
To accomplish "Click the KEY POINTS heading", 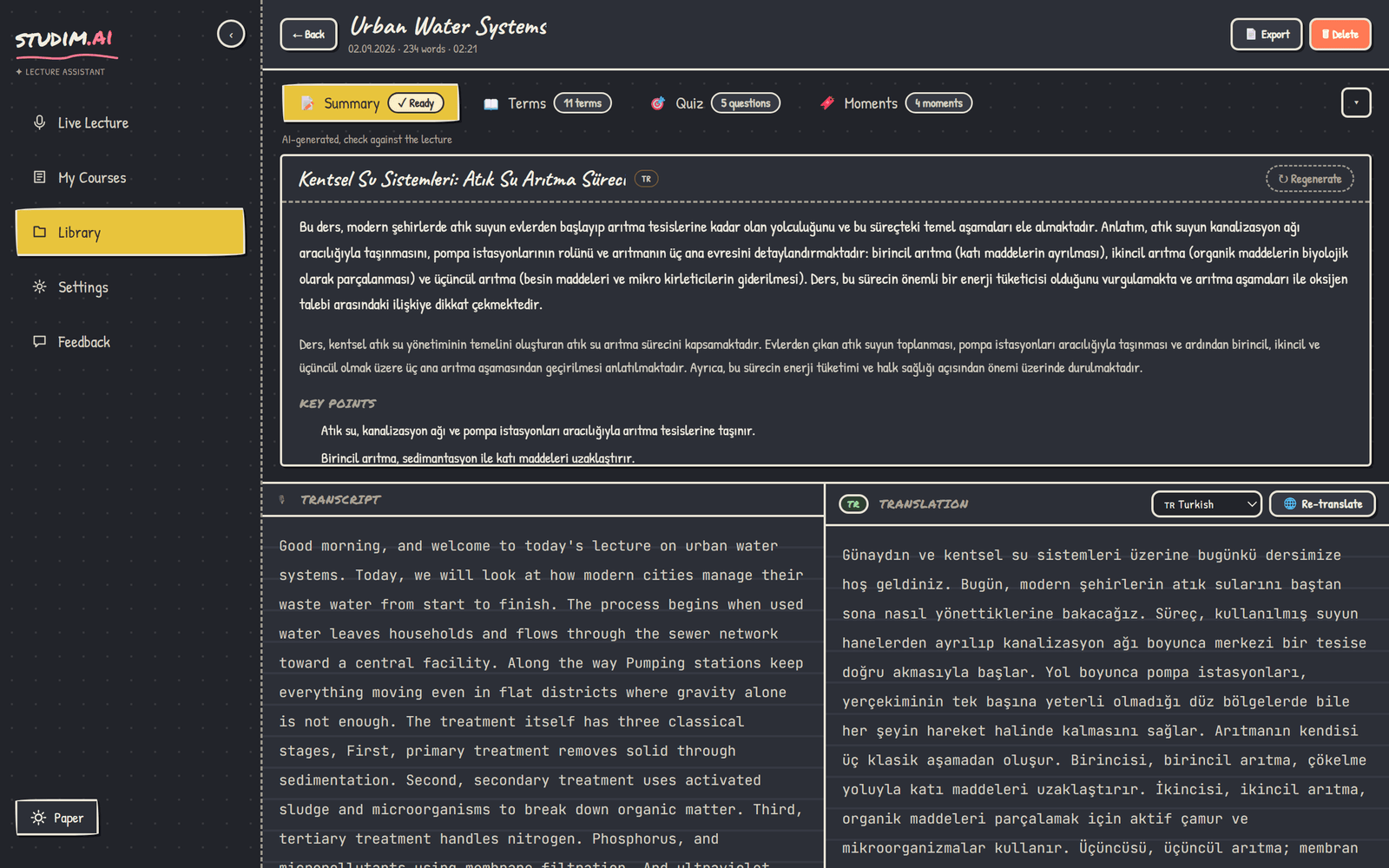I will tap(338, 404).
